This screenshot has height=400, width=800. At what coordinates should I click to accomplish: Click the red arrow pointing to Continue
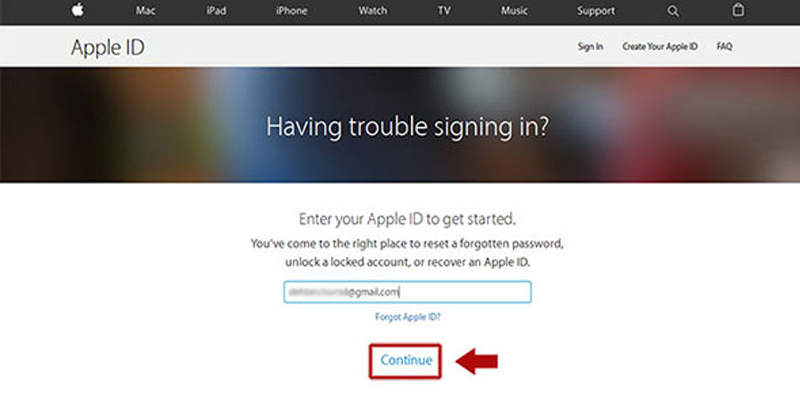(477, 361)
